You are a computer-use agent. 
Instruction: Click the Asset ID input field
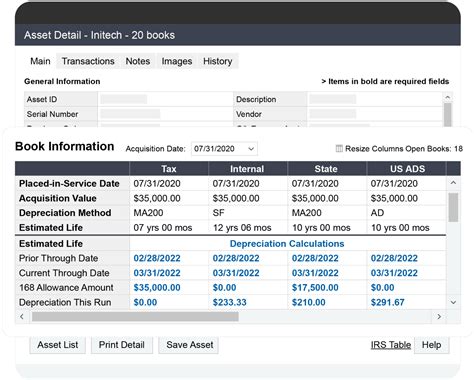(124, 99)
